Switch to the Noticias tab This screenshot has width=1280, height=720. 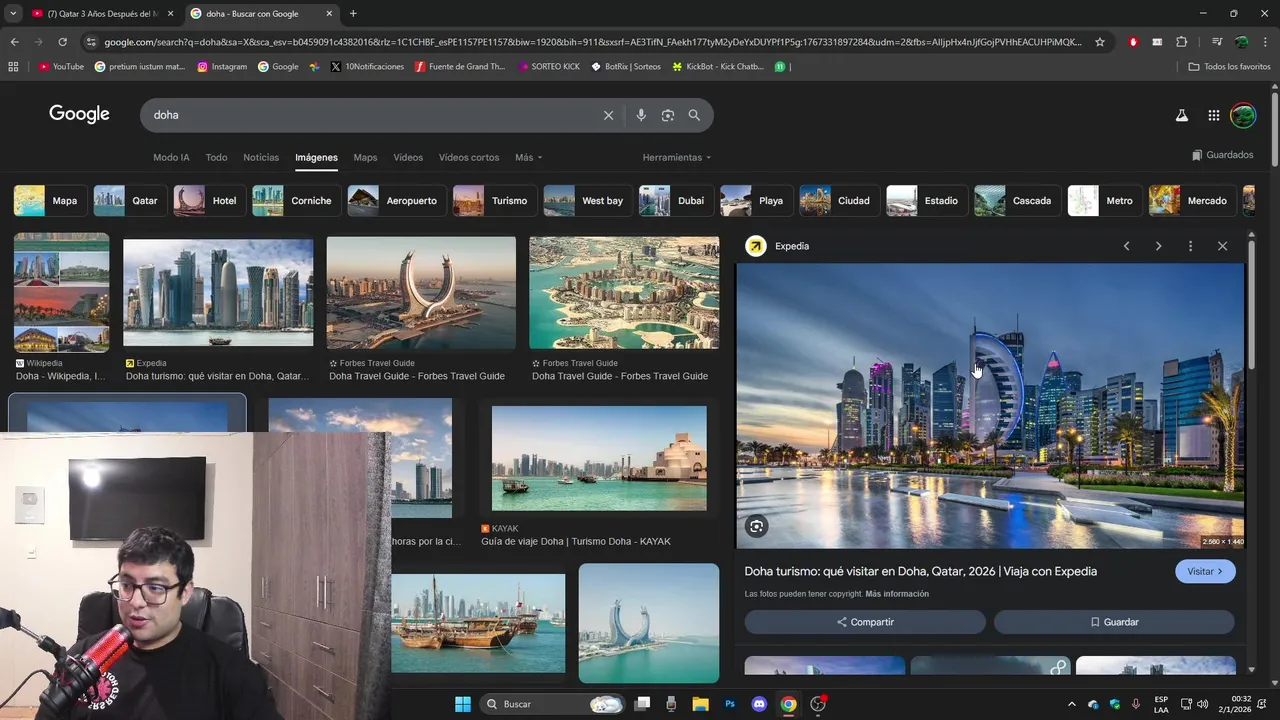[x=261, y=157]
